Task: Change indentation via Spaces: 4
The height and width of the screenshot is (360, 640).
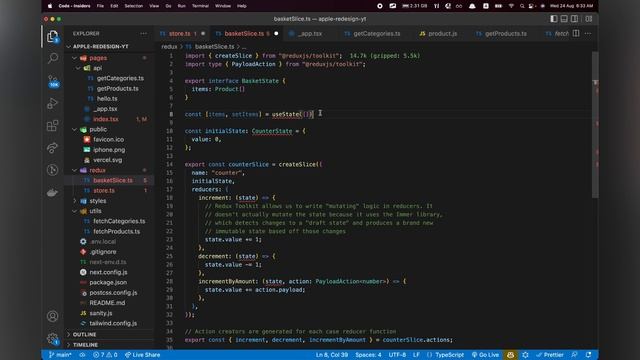Action: (368, 355)
